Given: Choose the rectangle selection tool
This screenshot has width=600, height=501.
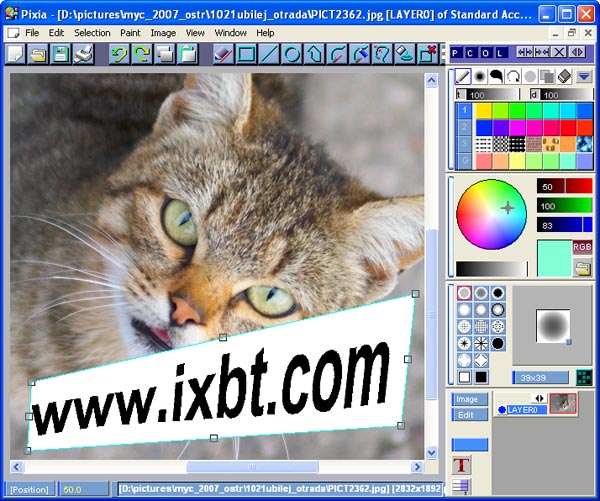Looking at the screenshot, I should (x=246, y=54).
